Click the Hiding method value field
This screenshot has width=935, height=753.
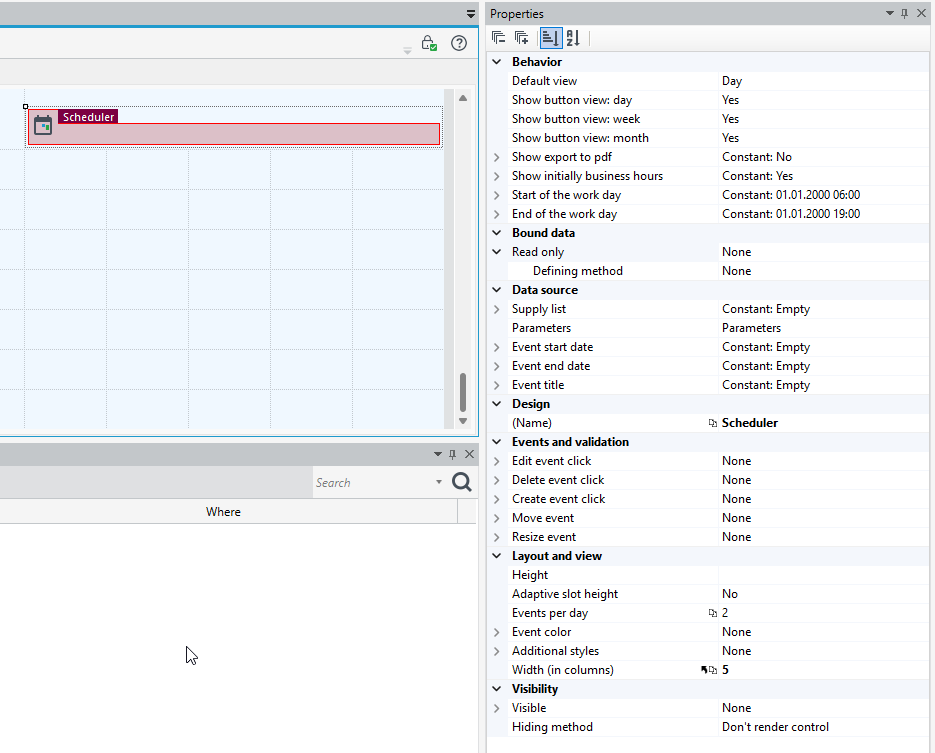(824, 727)
